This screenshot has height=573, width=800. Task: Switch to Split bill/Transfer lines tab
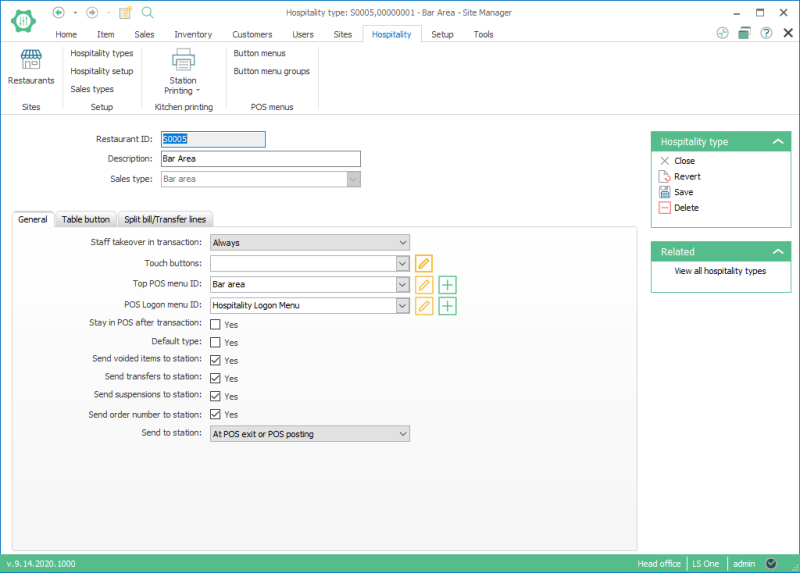[x=165, y=219]
